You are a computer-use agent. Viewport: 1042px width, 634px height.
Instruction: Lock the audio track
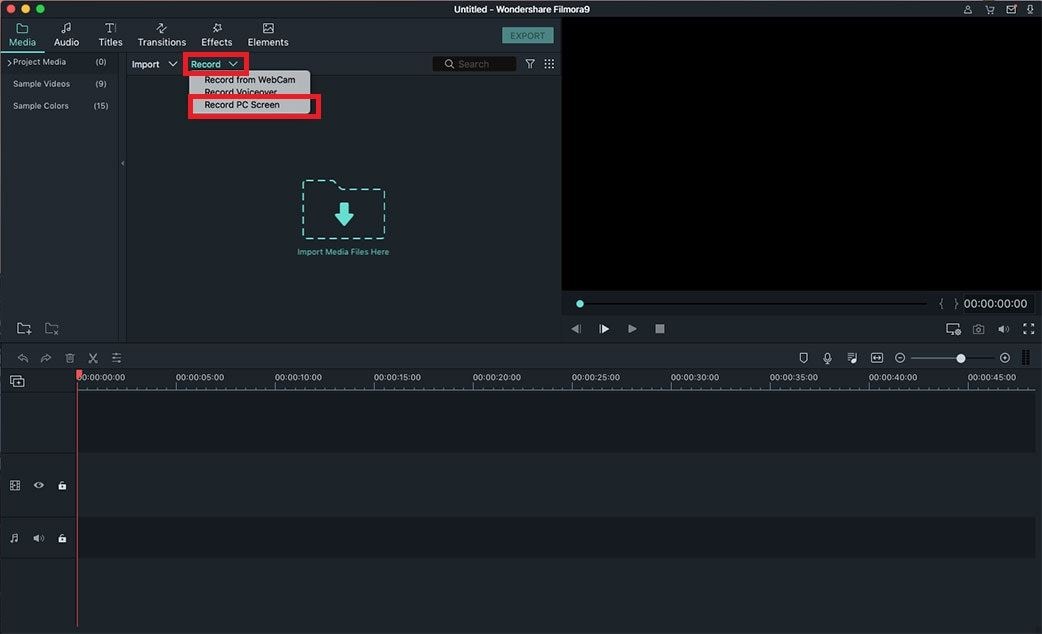(x=62, y=538)
